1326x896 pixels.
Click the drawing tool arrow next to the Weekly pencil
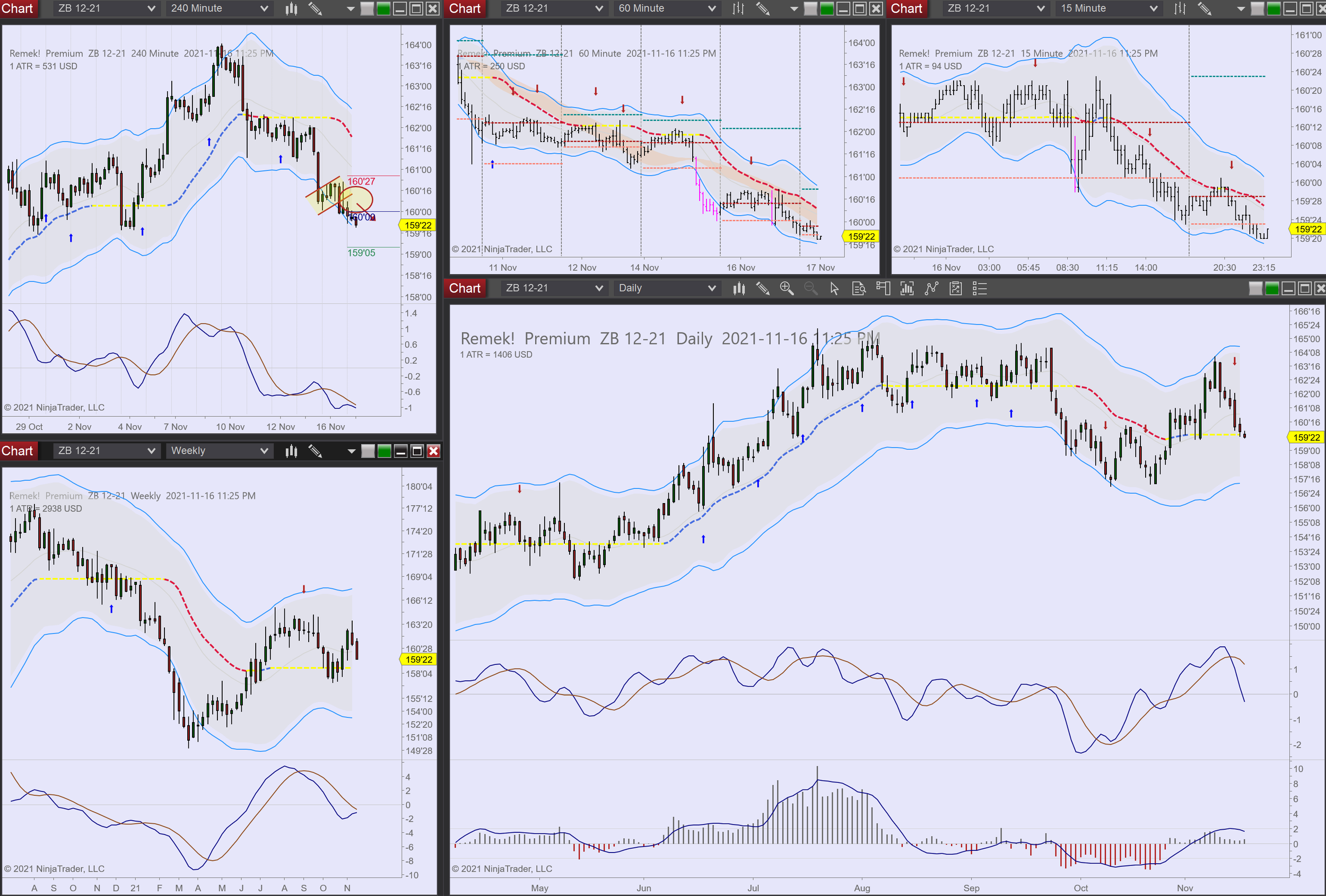pos(352,451)
